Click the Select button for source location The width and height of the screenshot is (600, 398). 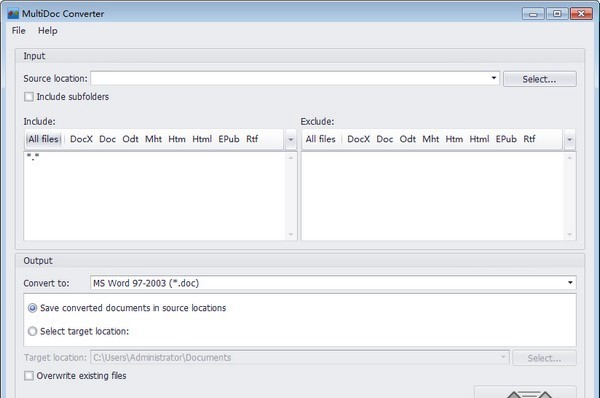pos(540,79)
